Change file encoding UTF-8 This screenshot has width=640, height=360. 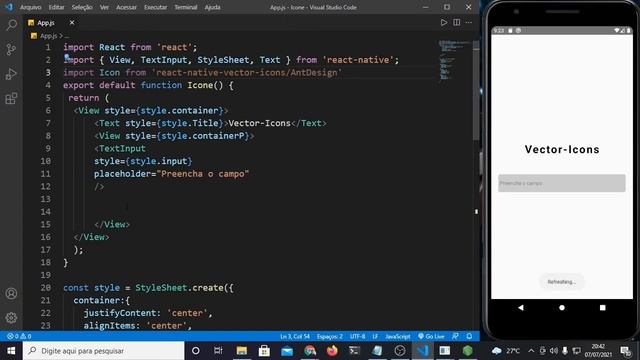[x=357, y=336]
